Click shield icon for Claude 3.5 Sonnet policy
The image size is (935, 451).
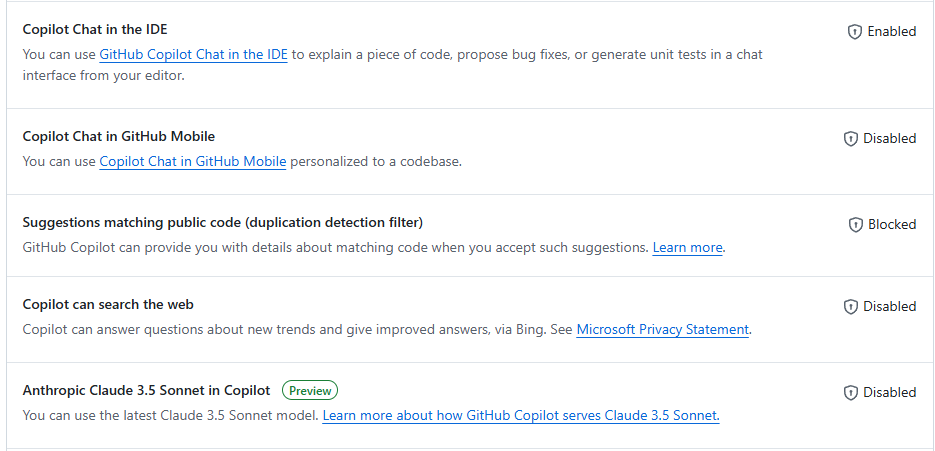coord(850,393)
